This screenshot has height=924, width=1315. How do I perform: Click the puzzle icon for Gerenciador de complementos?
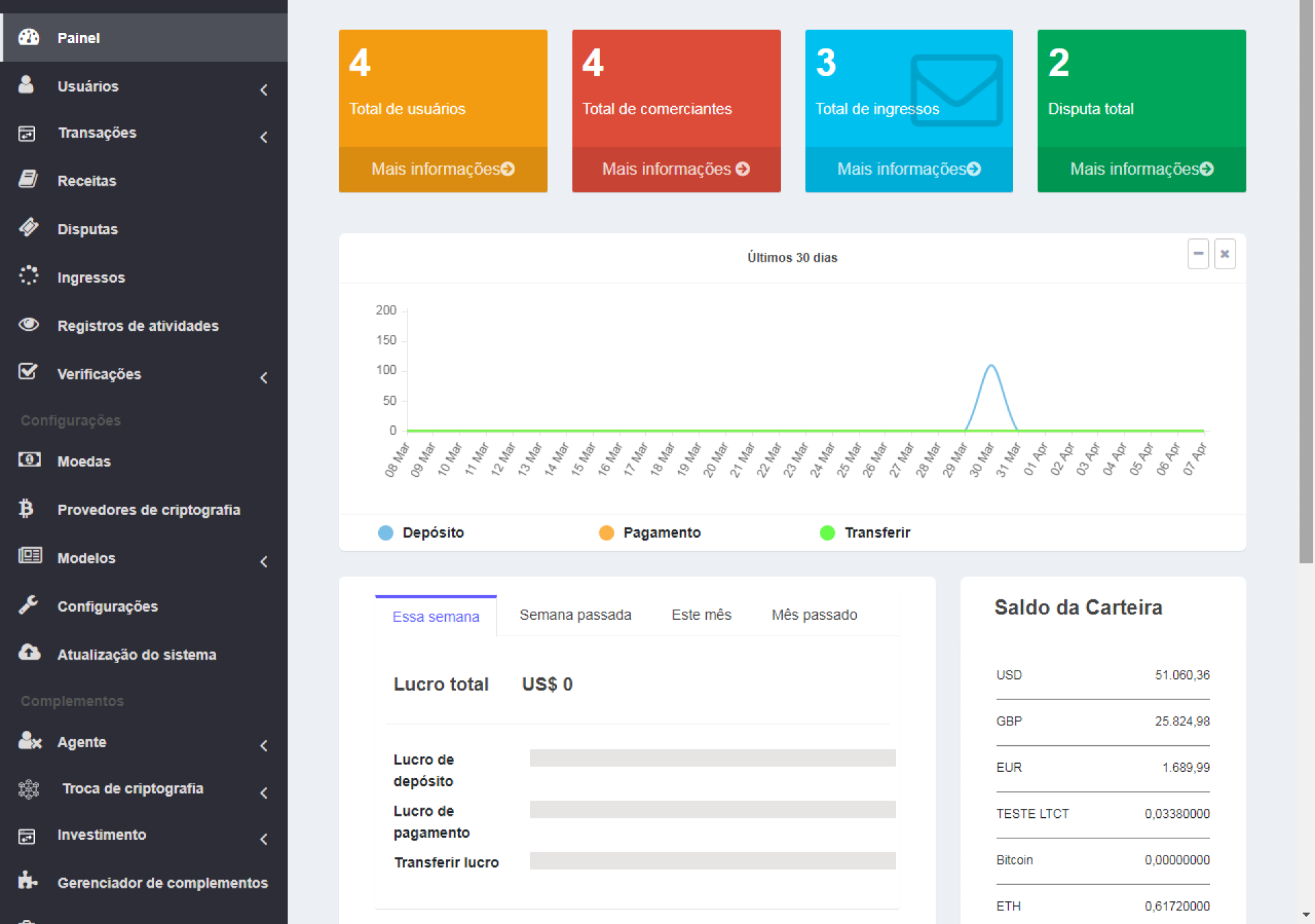click(x=27, y=881)
